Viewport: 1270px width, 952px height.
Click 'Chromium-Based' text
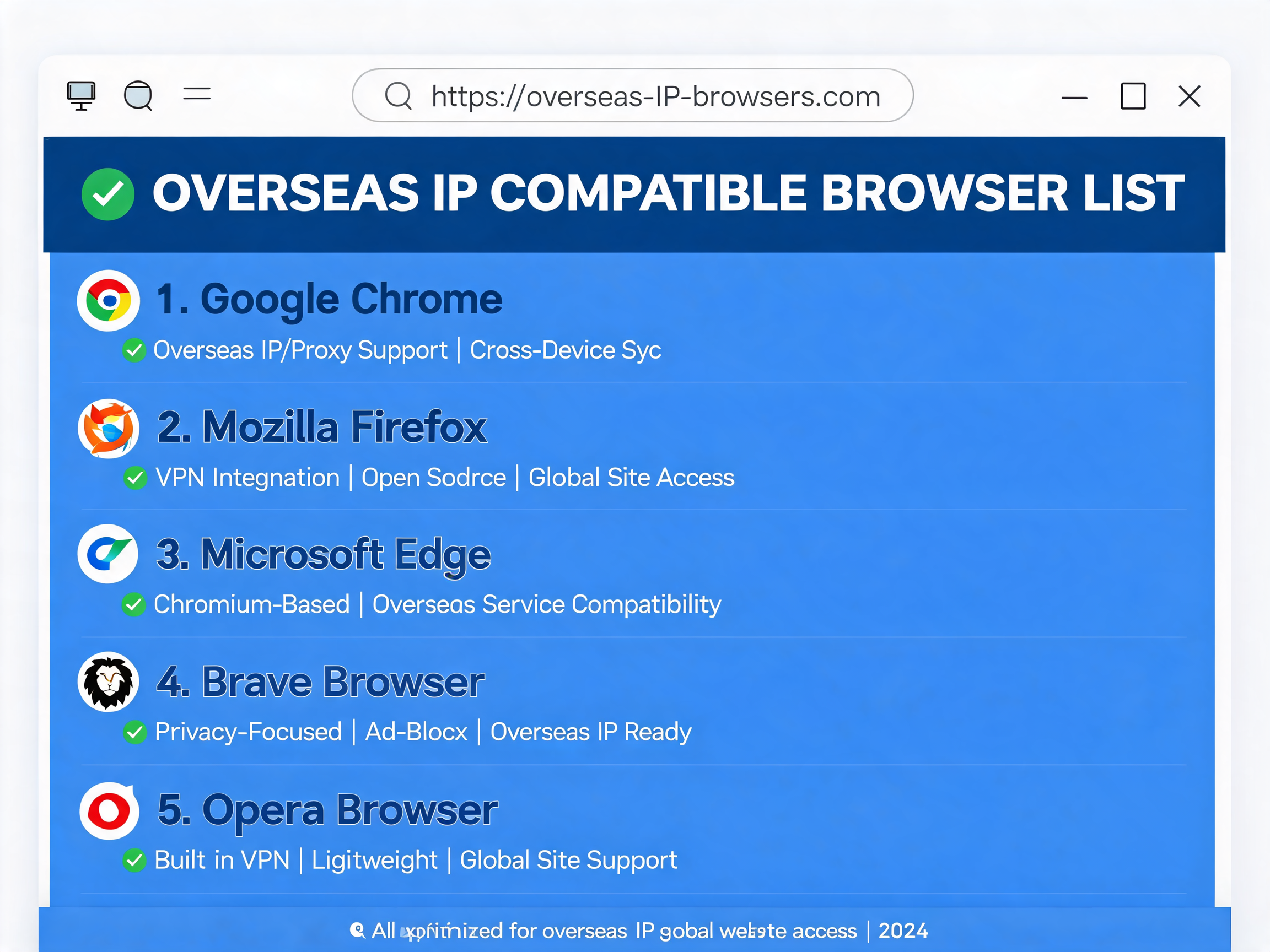(252, 604)
